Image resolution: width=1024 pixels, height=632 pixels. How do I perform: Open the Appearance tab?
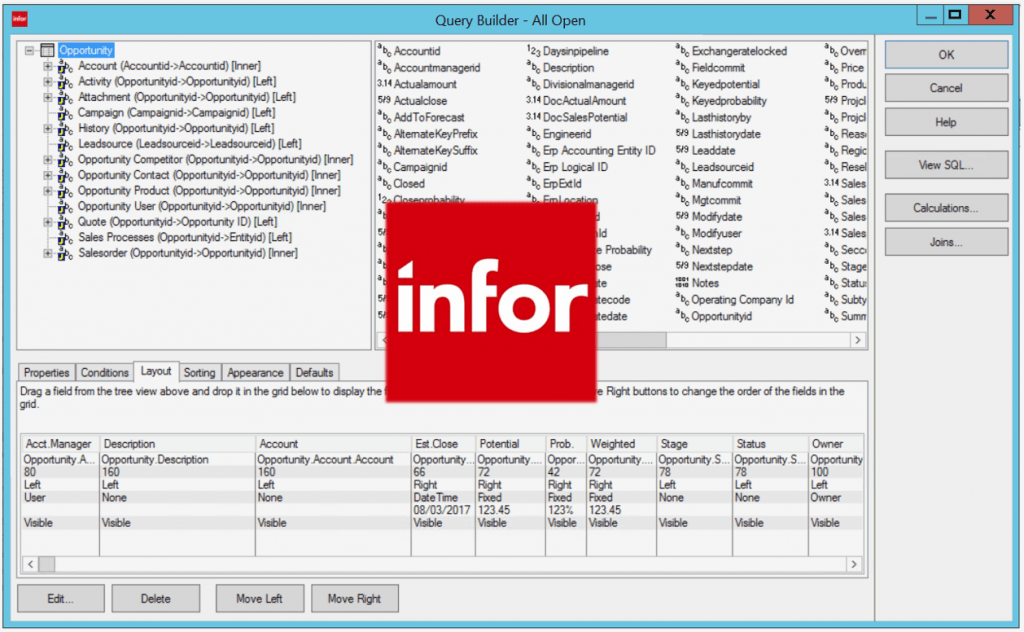[255, 372]
